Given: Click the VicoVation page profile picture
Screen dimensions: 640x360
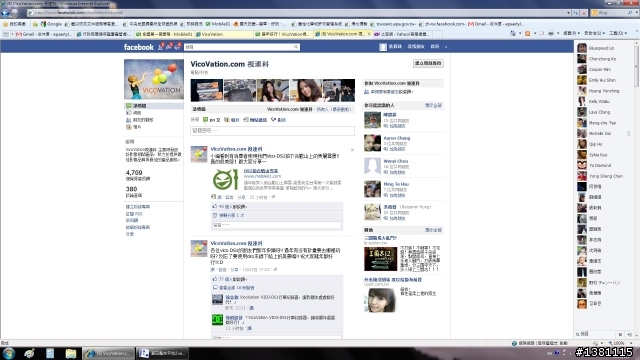Looking at the screenshot, I should pyautogui.click(x=154, y=79).
